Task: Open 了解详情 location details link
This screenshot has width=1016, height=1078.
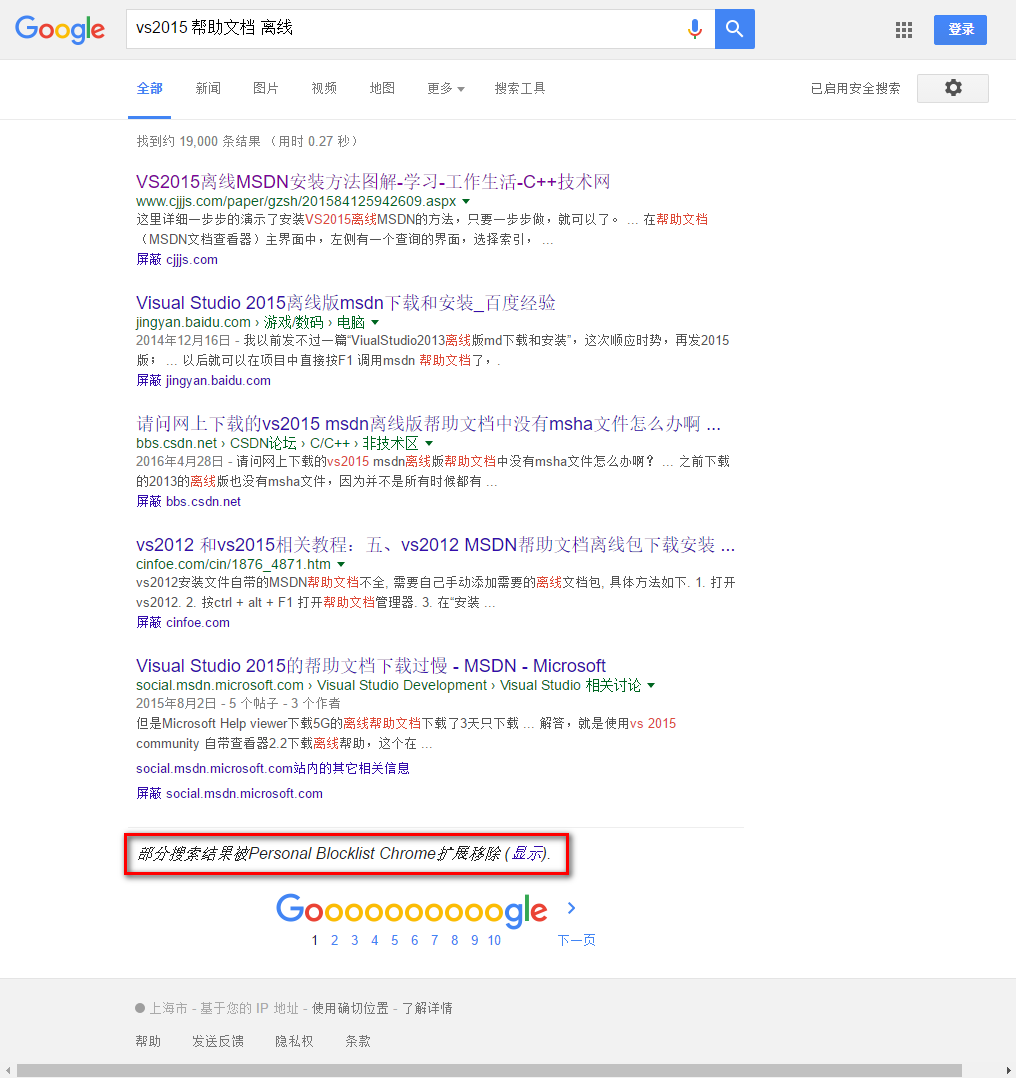Action: pyautogui.click(x=427, y=1009)
